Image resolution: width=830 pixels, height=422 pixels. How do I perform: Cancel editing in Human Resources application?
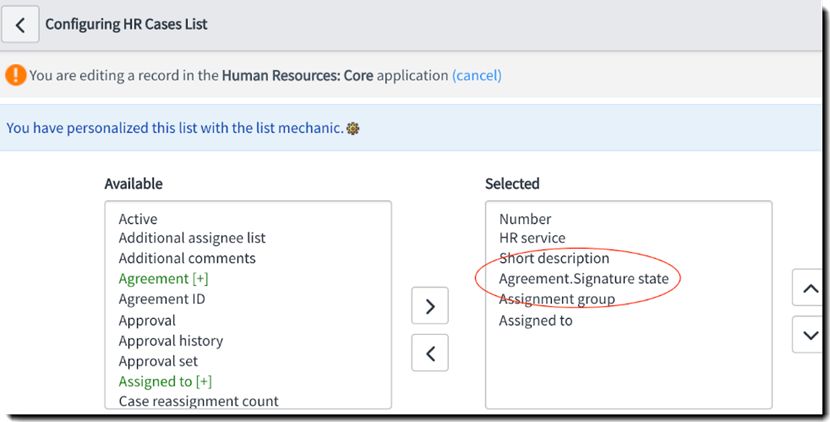(x=476, y=75)
